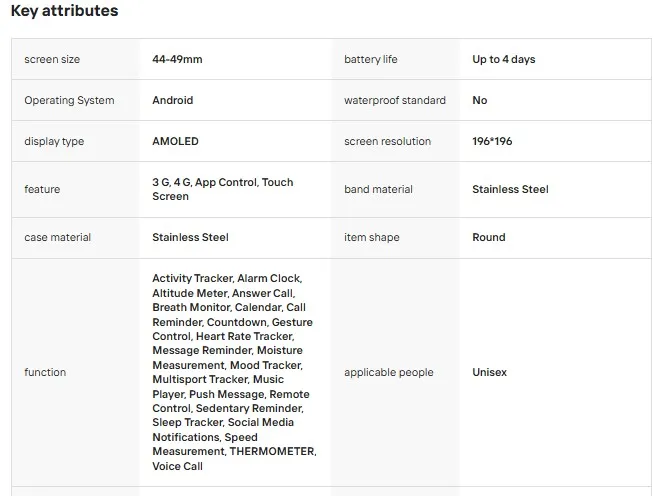Select the "44-49mm" screen size value

click(x=177, y=60)
